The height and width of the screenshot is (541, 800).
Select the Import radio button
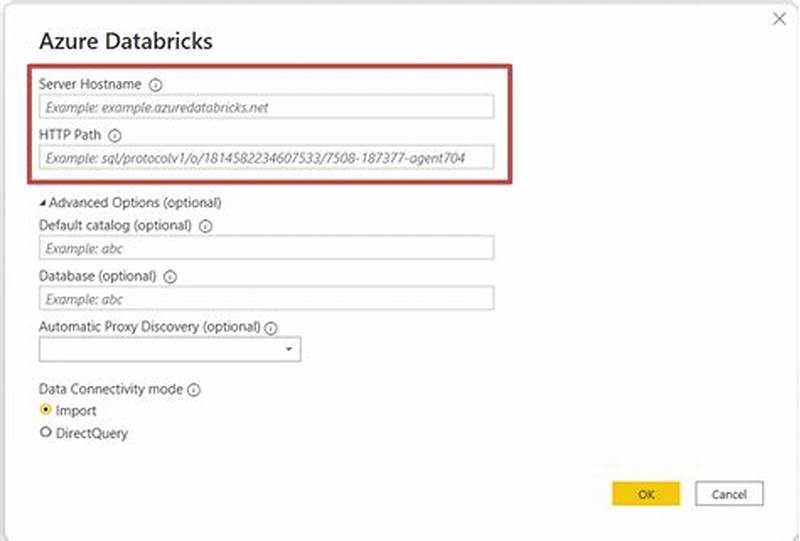click(x=45, y=410)
